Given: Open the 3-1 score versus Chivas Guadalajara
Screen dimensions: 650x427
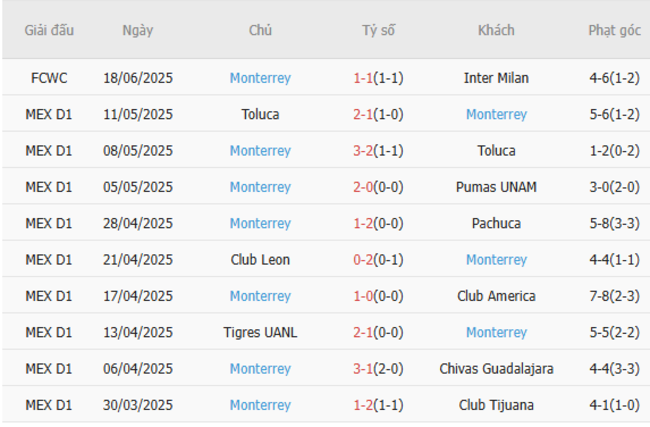Looking at the screenshot, I should click(364, 369).
